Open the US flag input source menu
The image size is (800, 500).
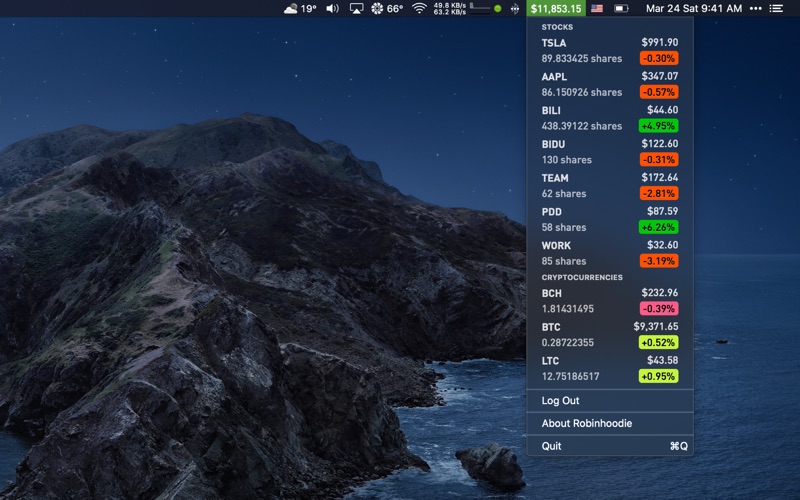[x=596, y=8]
